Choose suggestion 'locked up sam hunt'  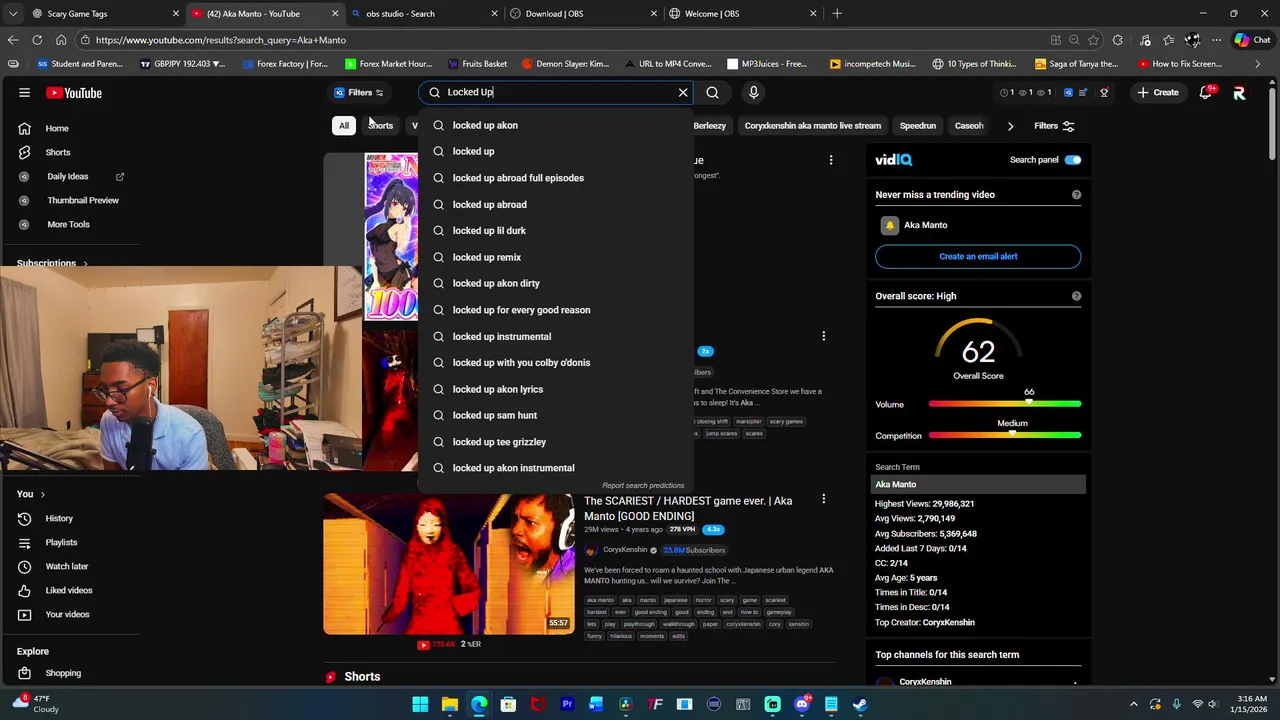click(x=555, y=415)
